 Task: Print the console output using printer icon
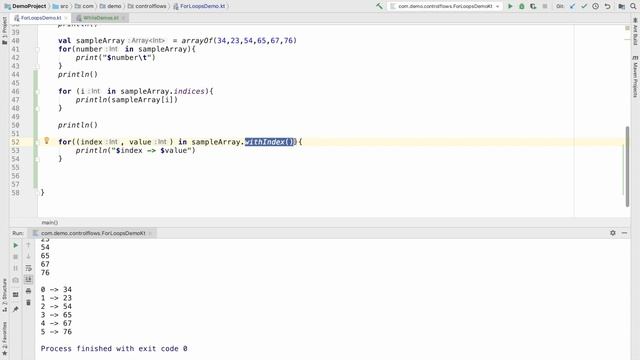tap(28, 291)
